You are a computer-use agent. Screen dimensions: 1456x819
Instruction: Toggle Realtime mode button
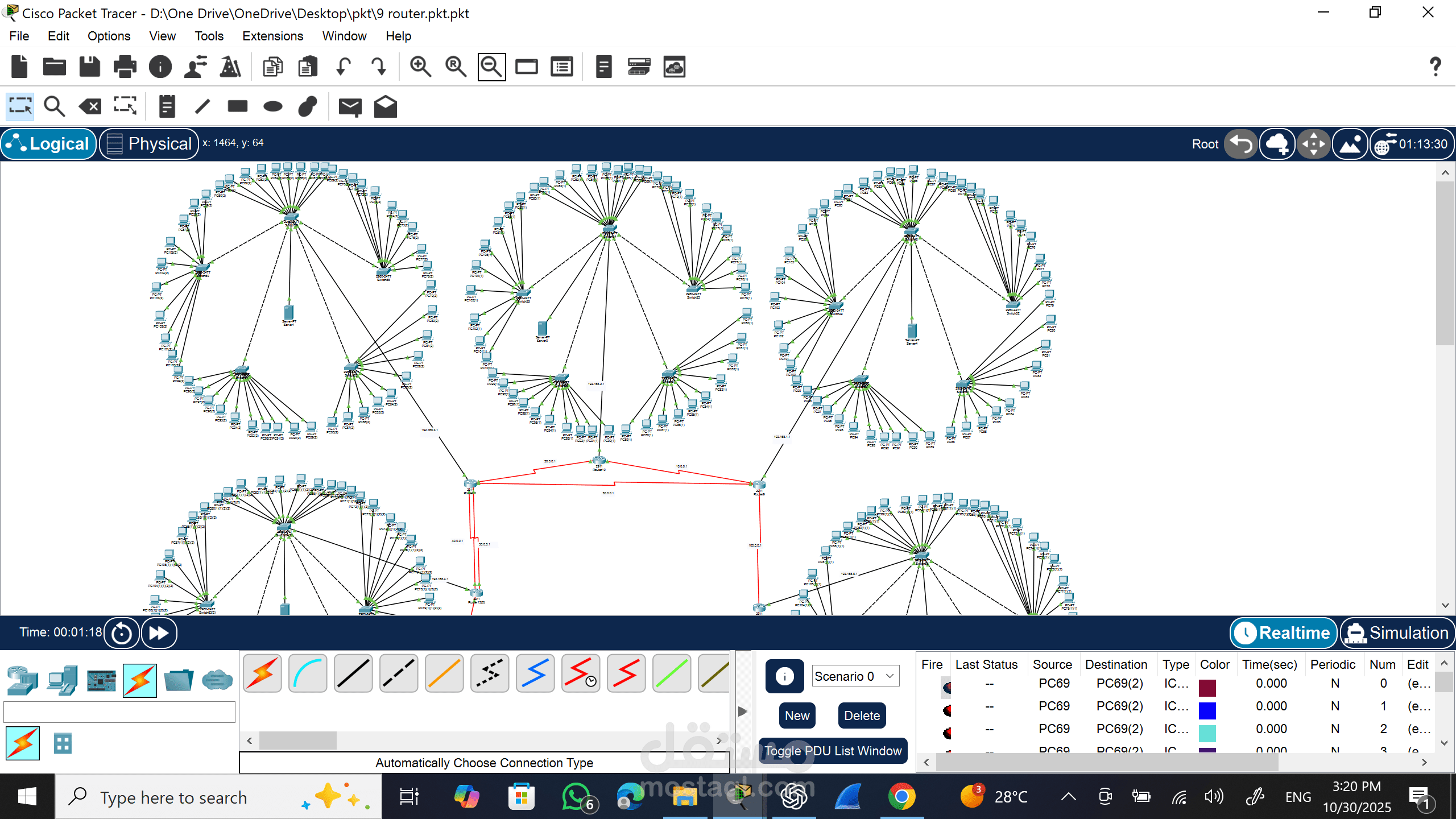coord(1283,633)
